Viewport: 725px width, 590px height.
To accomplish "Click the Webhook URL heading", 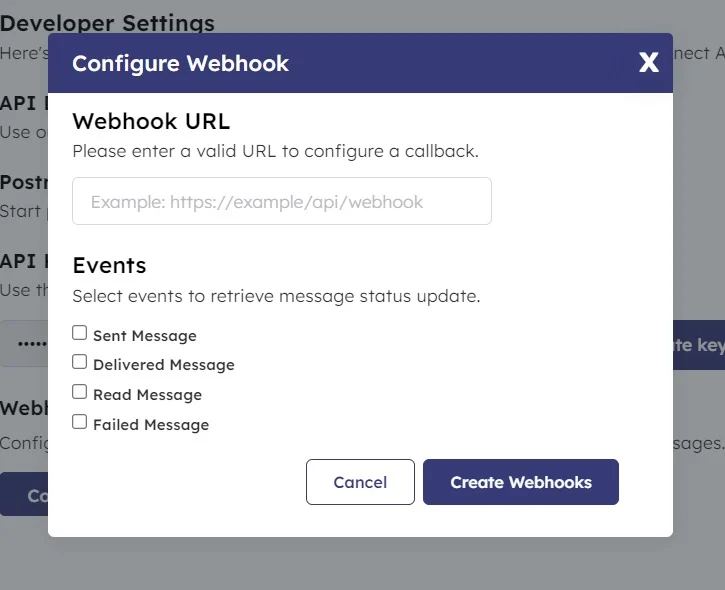I will [x=151, y=121].
